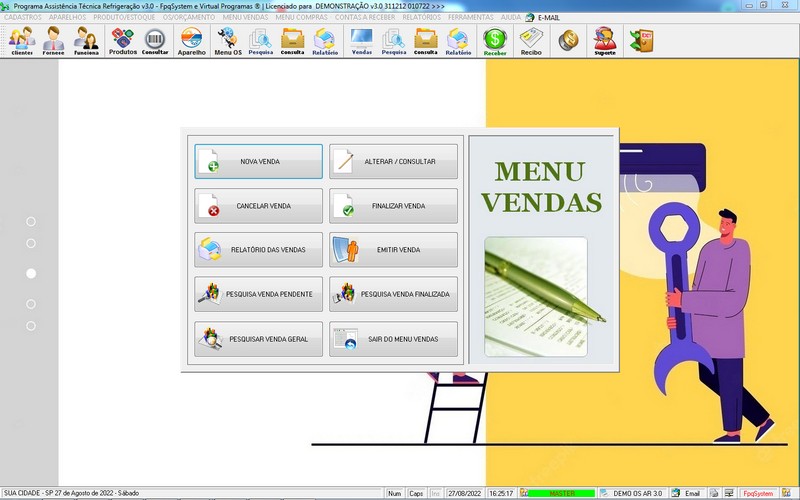Image resolution: width=800 pixels, height=500 pixels.
Task: Click the Consulta icon left of the Receber icon
Action: click(426, 41)
